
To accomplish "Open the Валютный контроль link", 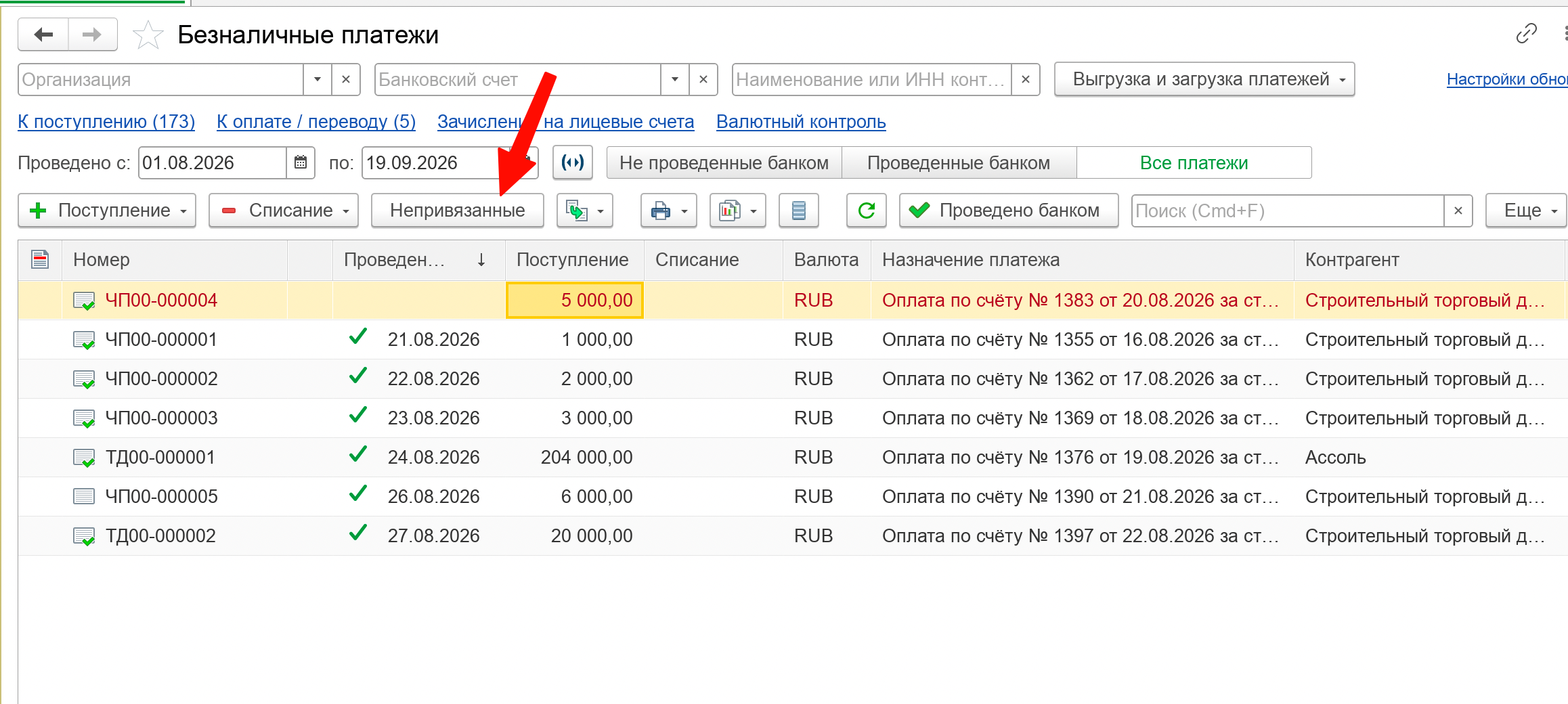I will click(x=801, y=122).
